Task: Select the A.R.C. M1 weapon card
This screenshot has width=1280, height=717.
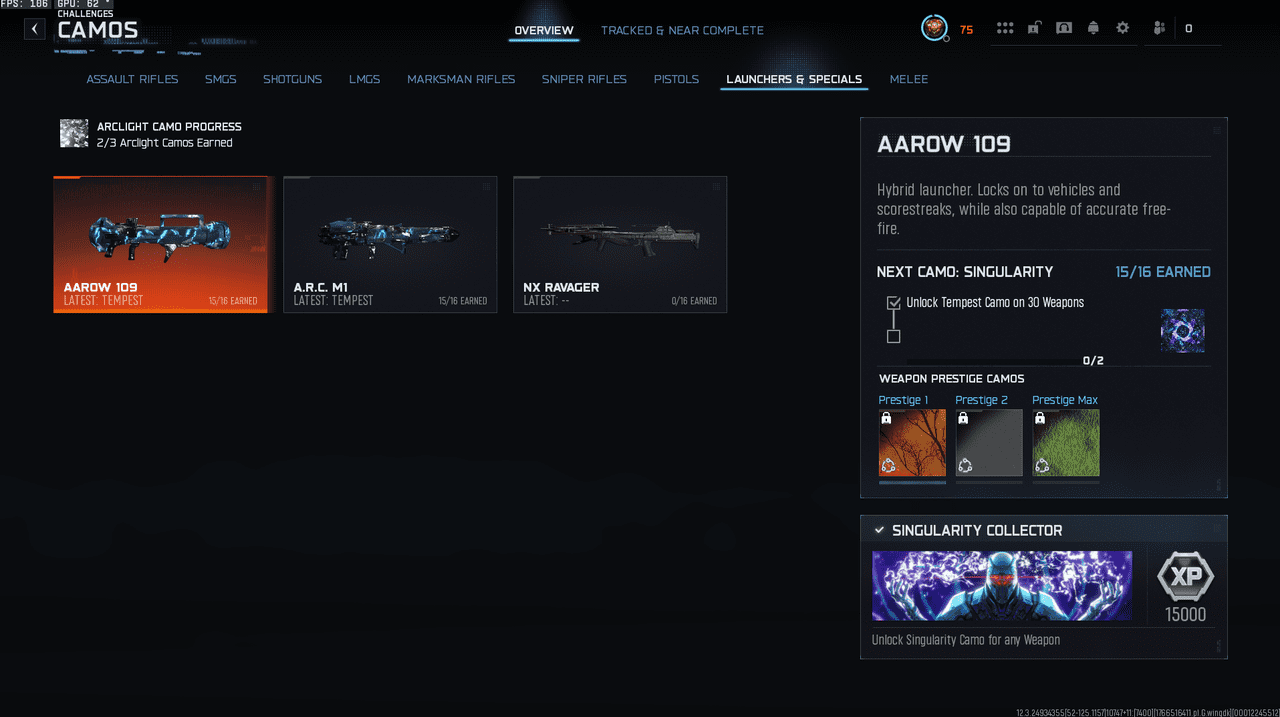Action: tap(390, 245)
